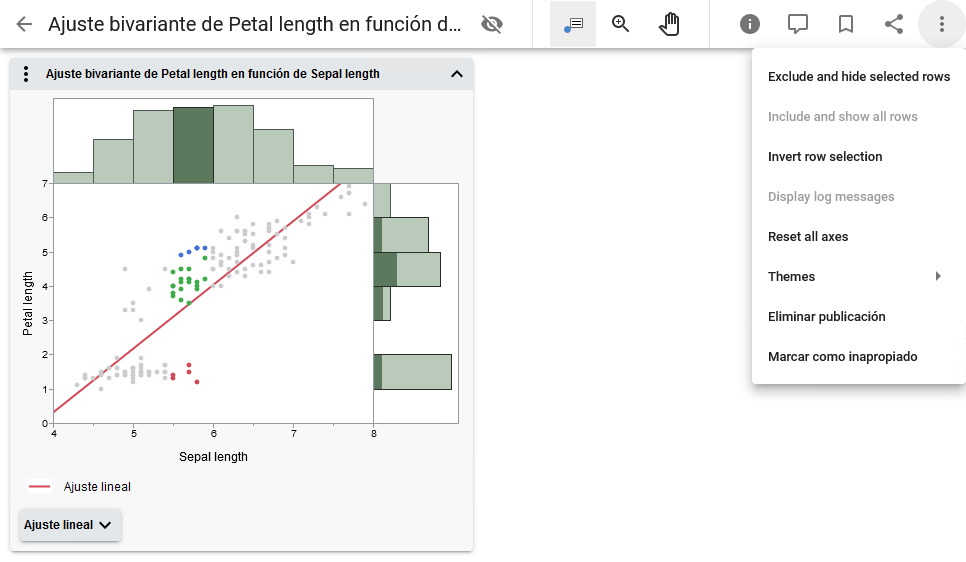Screen dimensions: 966x562
Task: Click the share icon
Action: tap(894, 24)
